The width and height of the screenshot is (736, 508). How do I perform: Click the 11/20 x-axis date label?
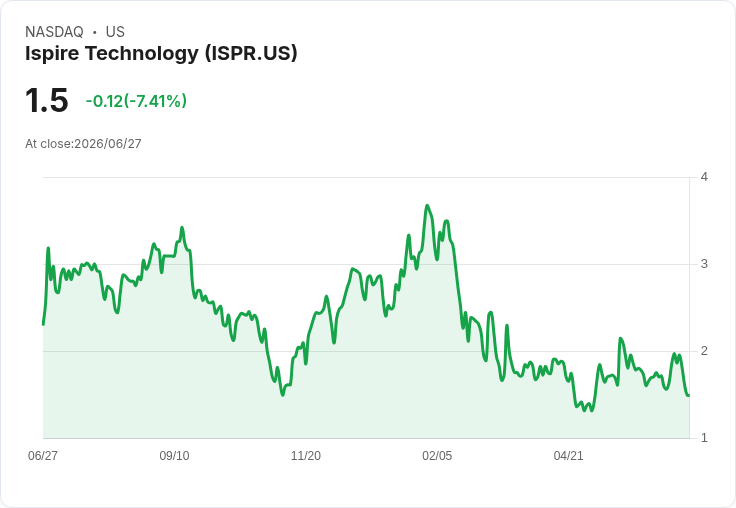point(306,455)
